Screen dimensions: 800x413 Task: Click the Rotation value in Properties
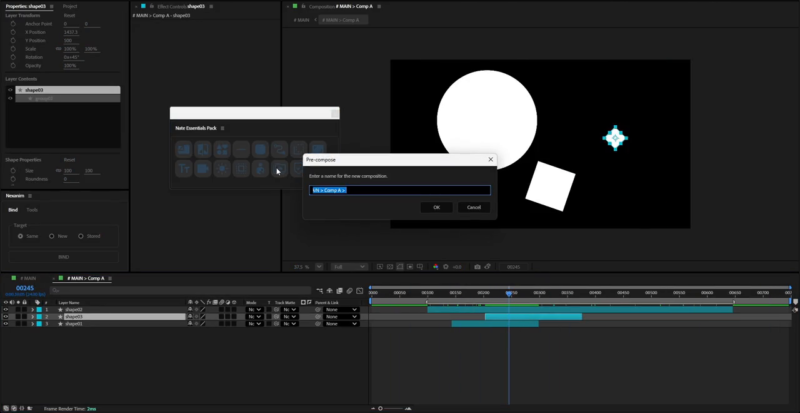click(71, 57)
